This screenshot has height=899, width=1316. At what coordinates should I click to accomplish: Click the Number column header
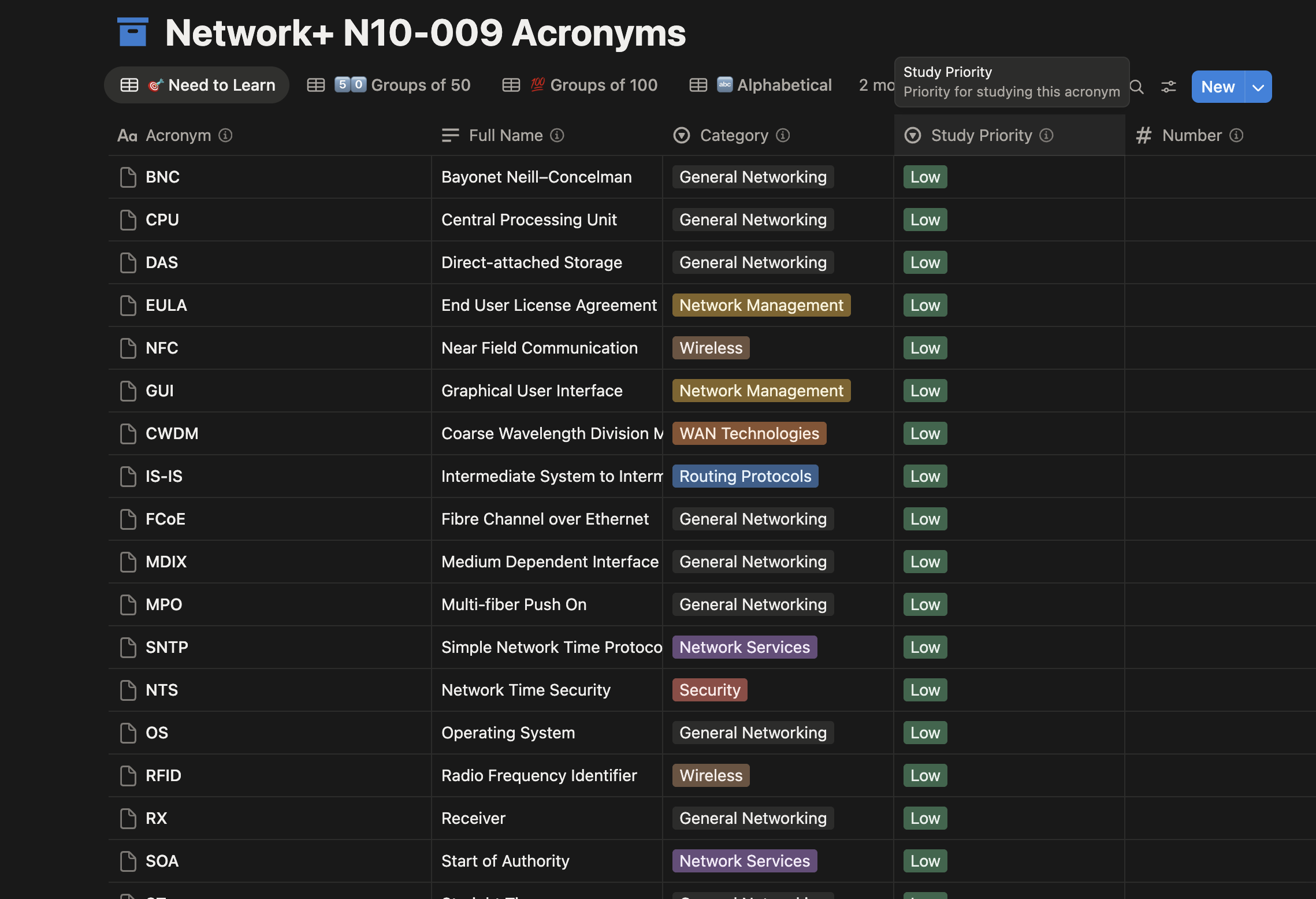1220,135
